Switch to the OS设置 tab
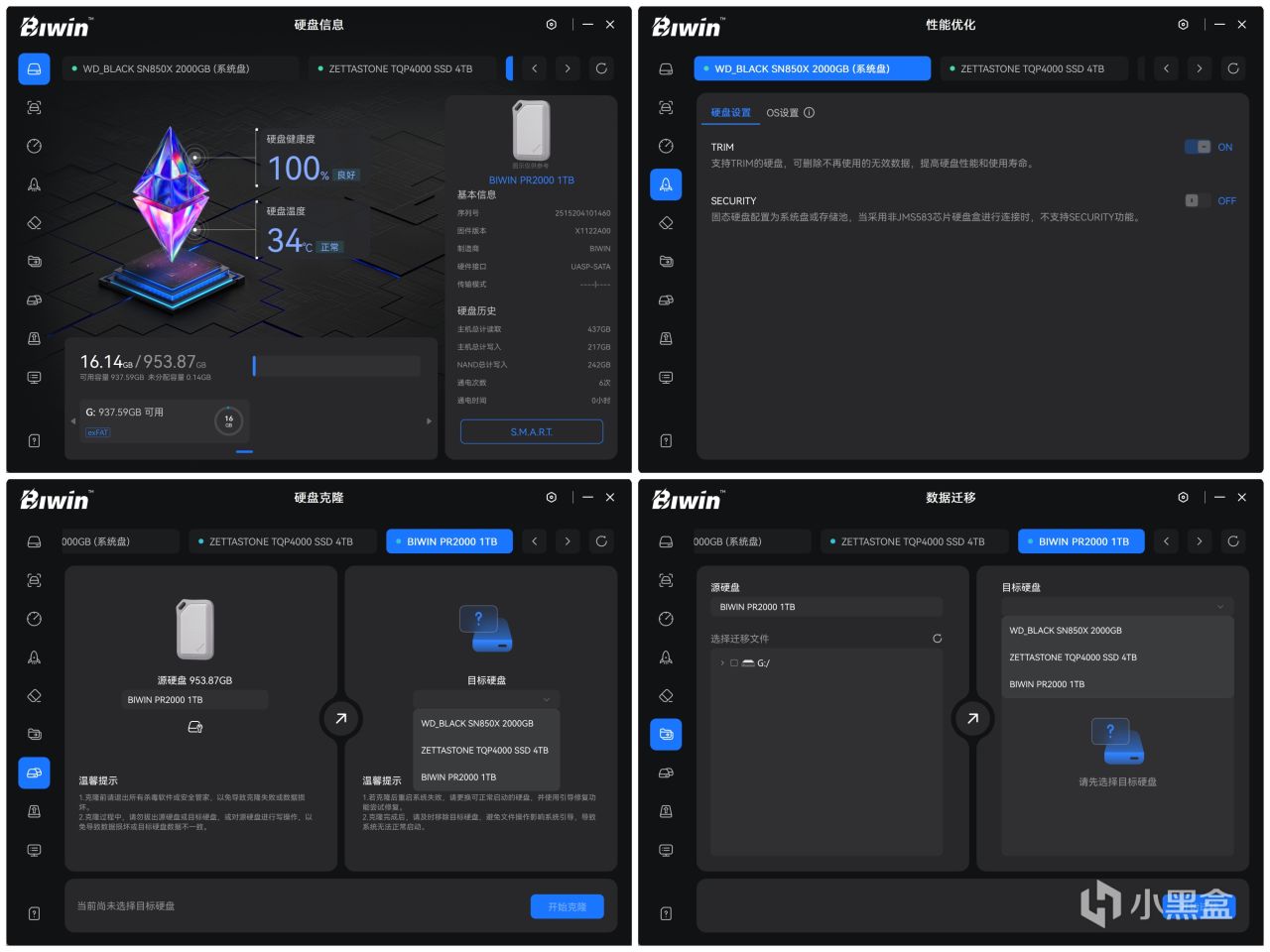The width and height of the screenshot is (1270, 952). tap(782, 113)
